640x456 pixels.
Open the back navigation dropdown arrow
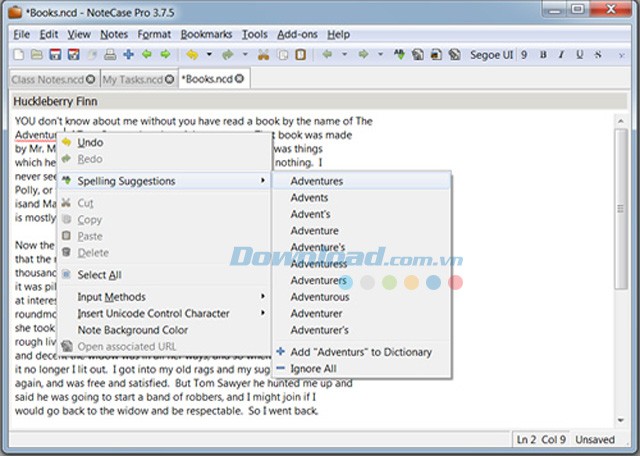tap(344, 54)
